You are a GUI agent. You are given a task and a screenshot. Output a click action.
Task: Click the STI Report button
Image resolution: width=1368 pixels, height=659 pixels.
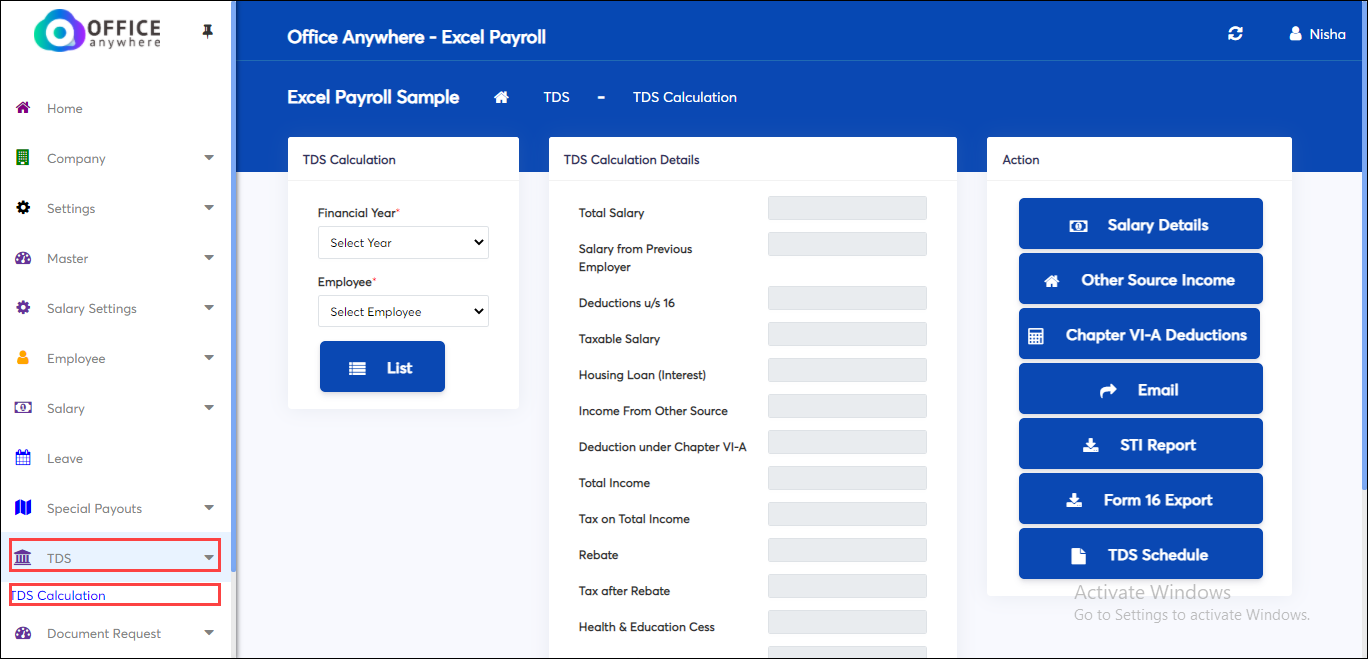click(1141, 444)
